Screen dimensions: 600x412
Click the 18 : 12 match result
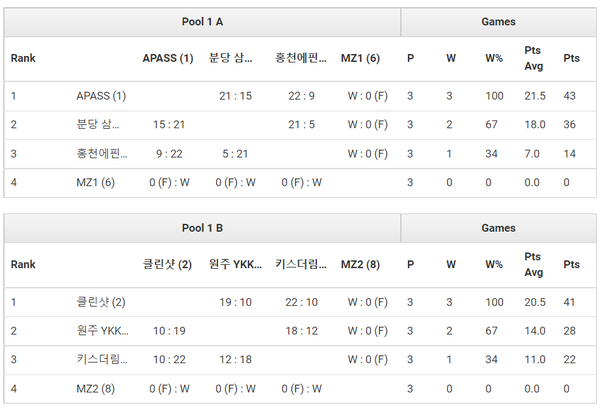pyautogui.click(x=301, y=331)
